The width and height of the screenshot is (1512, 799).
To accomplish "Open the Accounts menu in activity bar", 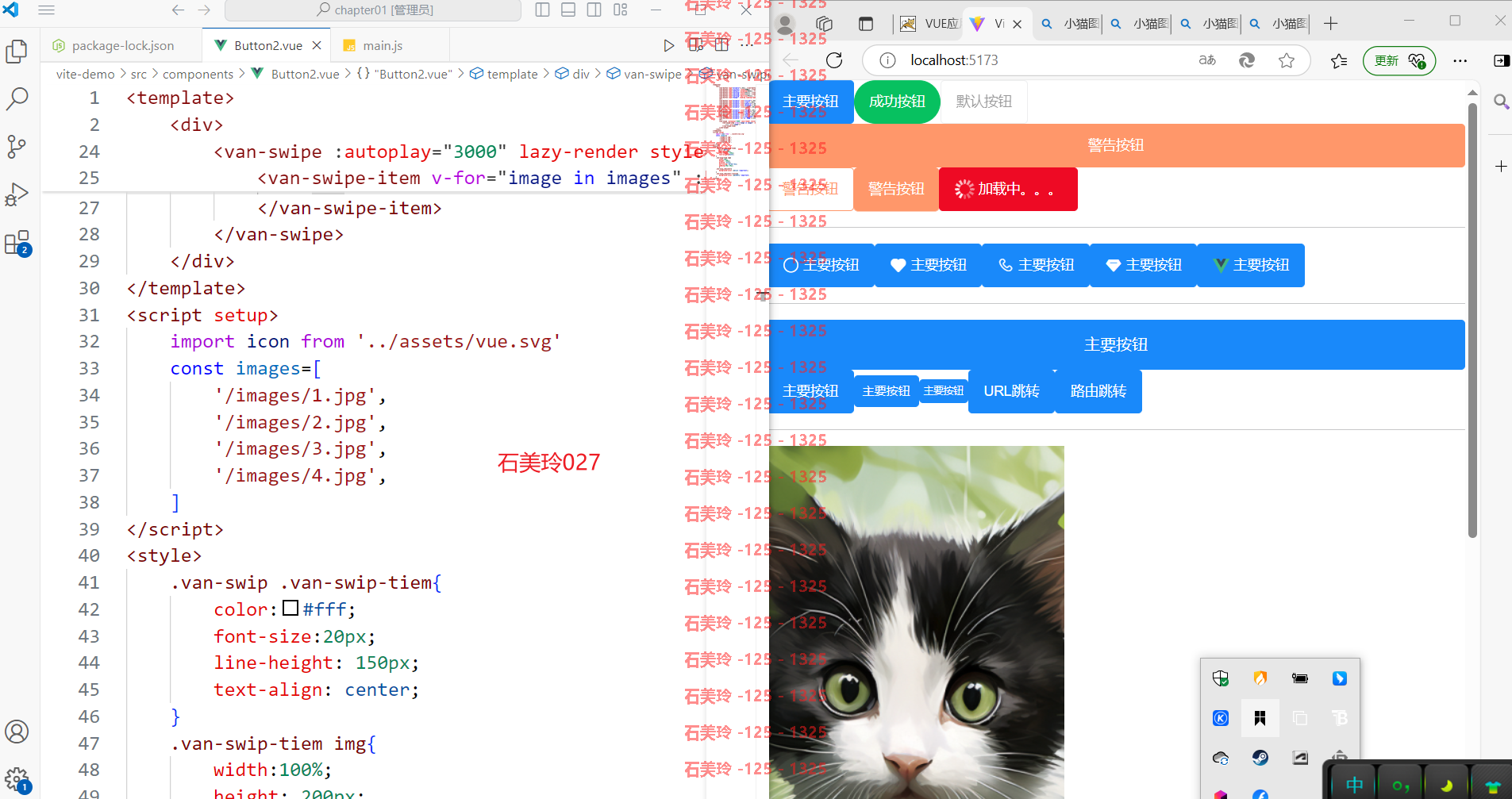I will (17, 732).
